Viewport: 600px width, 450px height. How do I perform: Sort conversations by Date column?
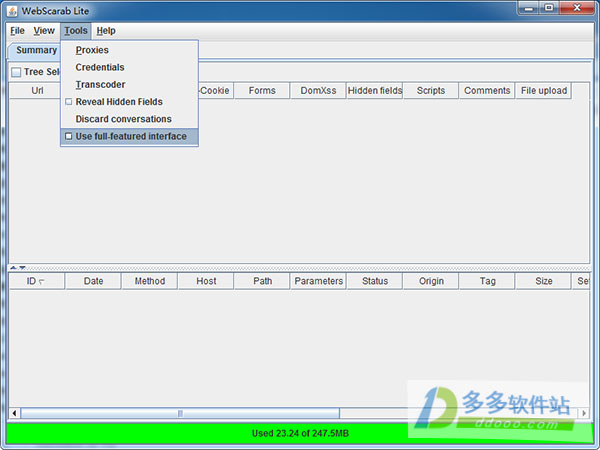coord(93,281)
